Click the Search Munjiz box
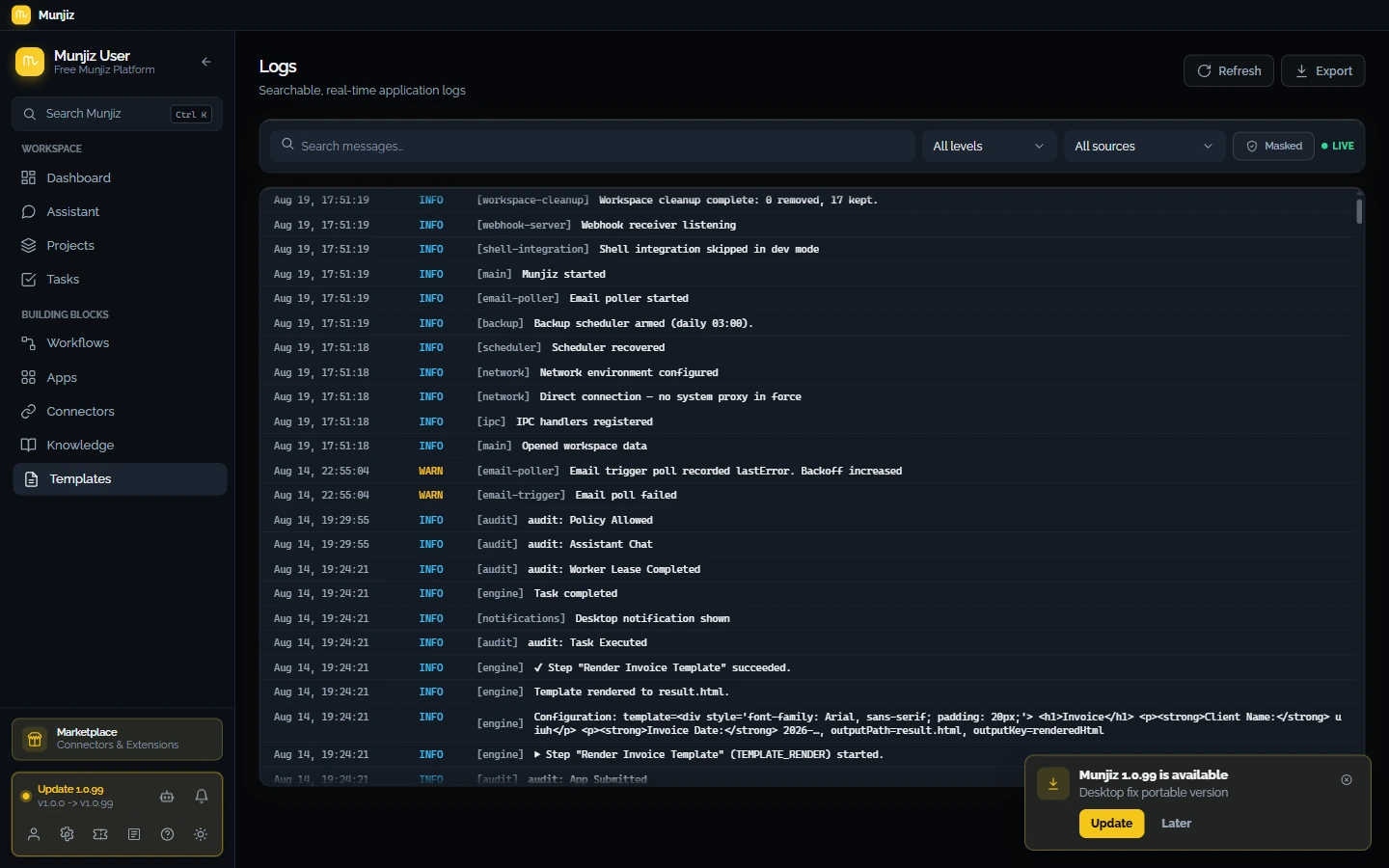 tap(117, 114)
